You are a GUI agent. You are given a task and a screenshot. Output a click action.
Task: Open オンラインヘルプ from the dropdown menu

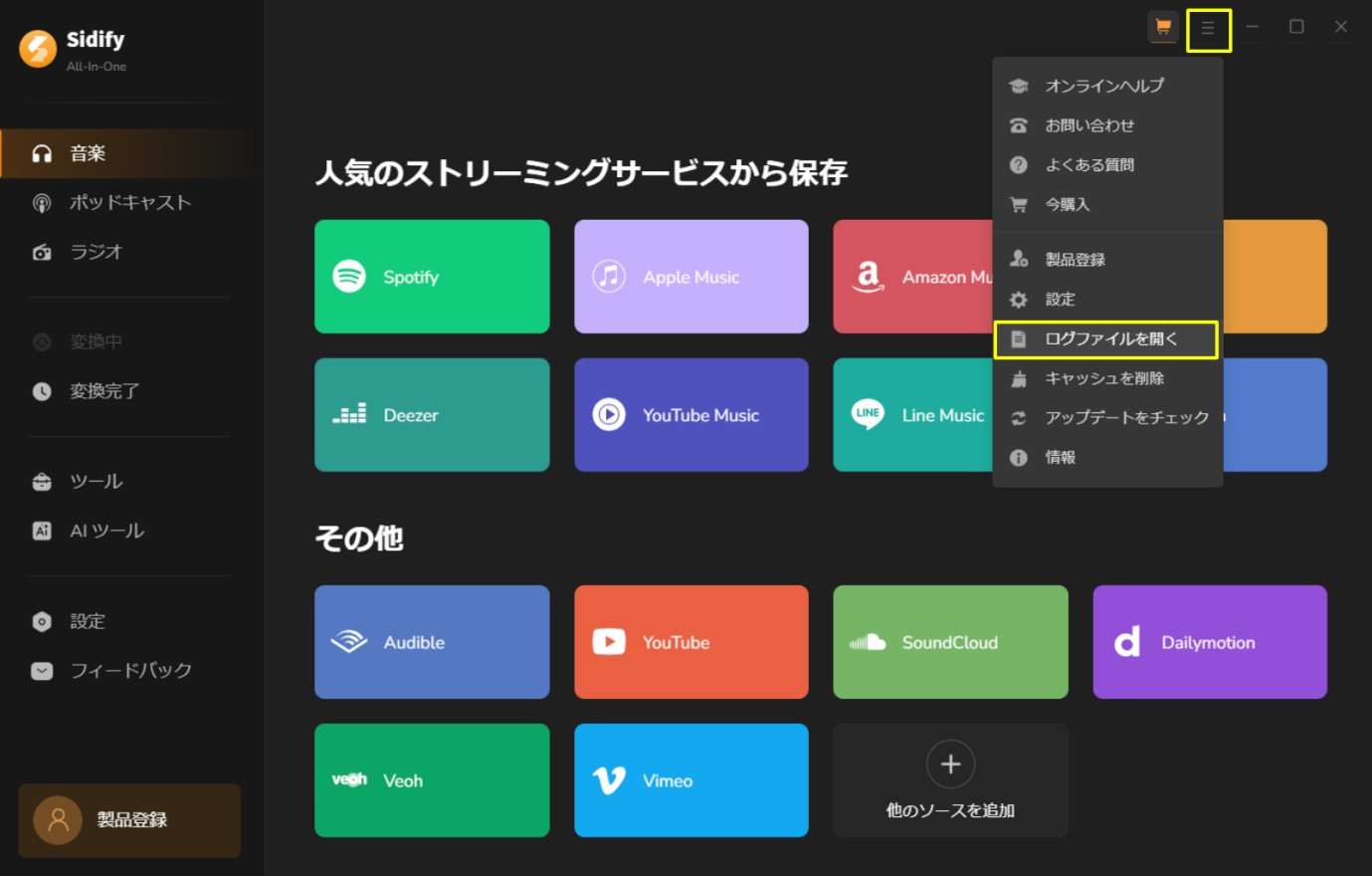(x=1107, y=87)
